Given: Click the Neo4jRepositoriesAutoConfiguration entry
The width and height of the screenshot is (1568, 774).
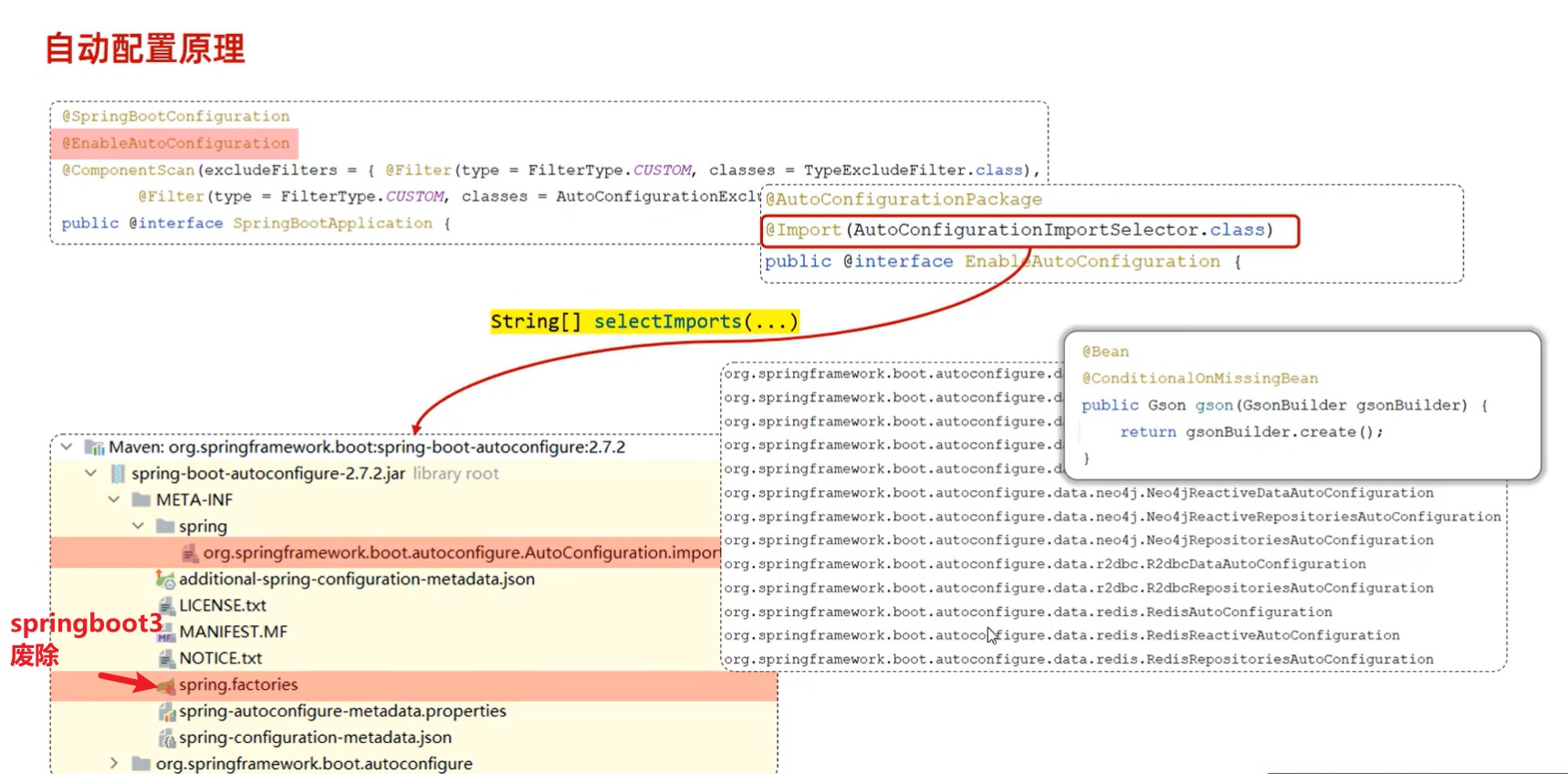Looking at the screenshot, I should tap(1079, 540).
